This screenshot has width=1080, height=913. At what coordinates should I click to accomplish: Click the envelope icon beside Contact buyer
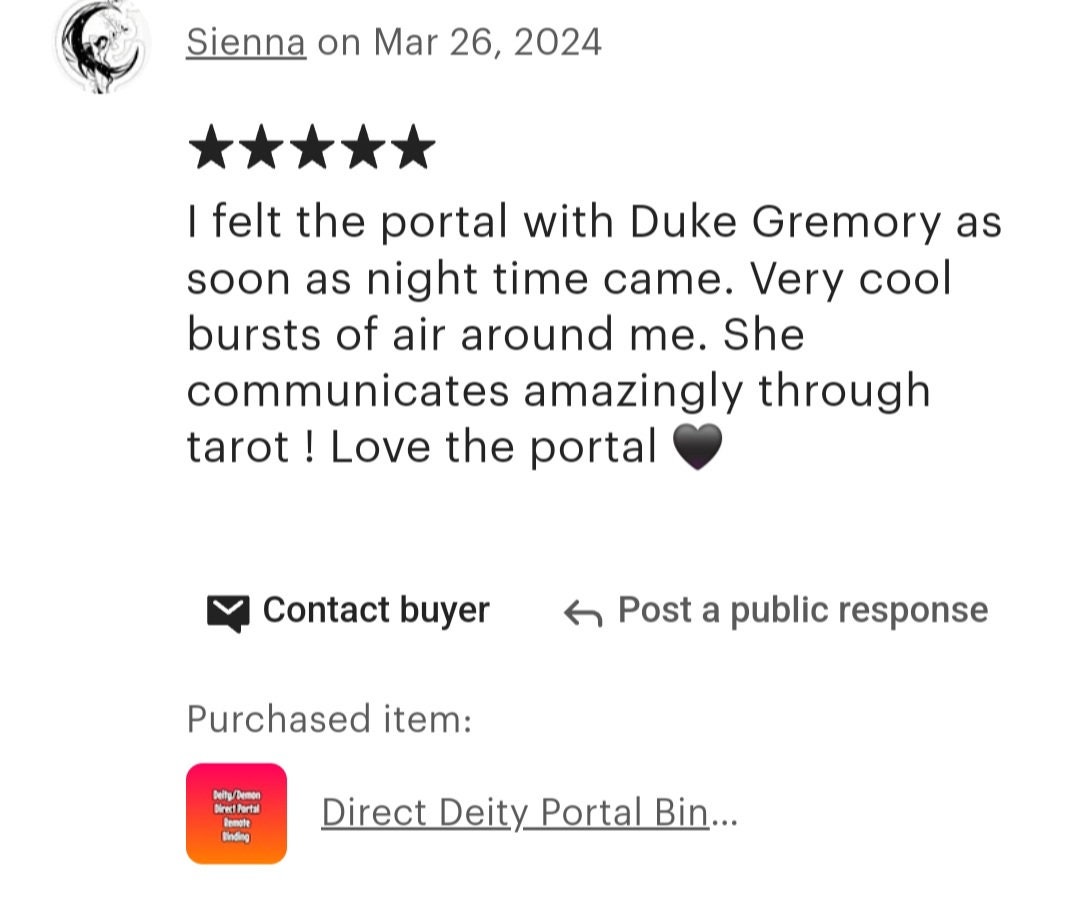228,612
